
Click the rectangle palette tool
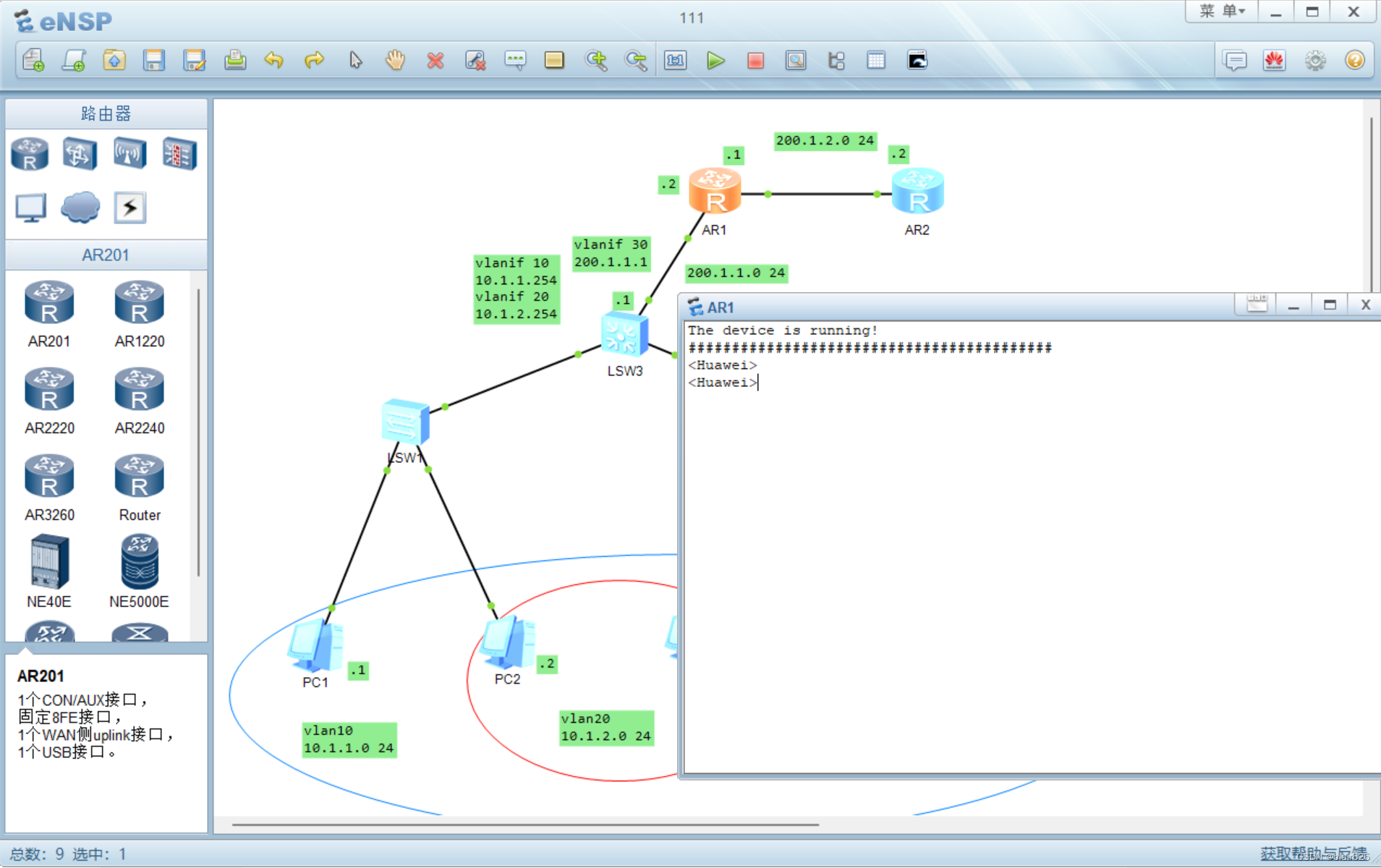tap(554, 61)
